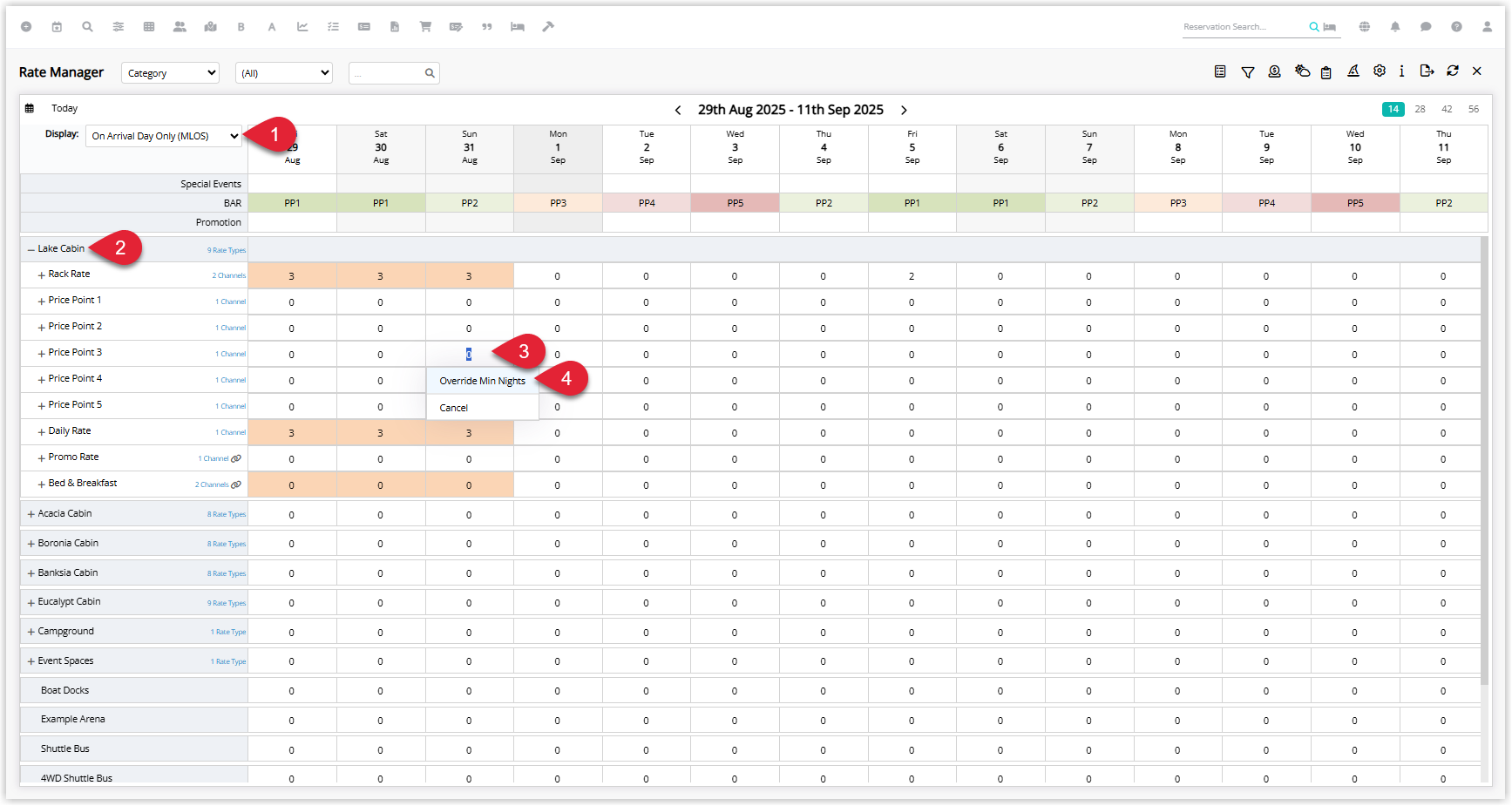Viewport: 1512px width, 806px height.
Task: Click the Rack Rate cell showing 2 on Fri 5 Sep
Action: click(x=912, y=276)
